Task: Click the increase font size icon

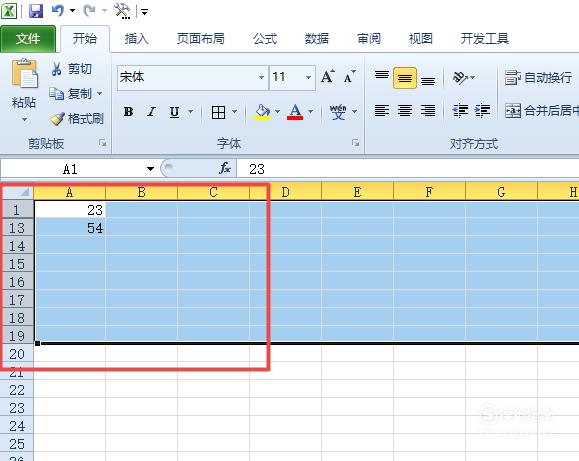Action: (x=328, y=77)
